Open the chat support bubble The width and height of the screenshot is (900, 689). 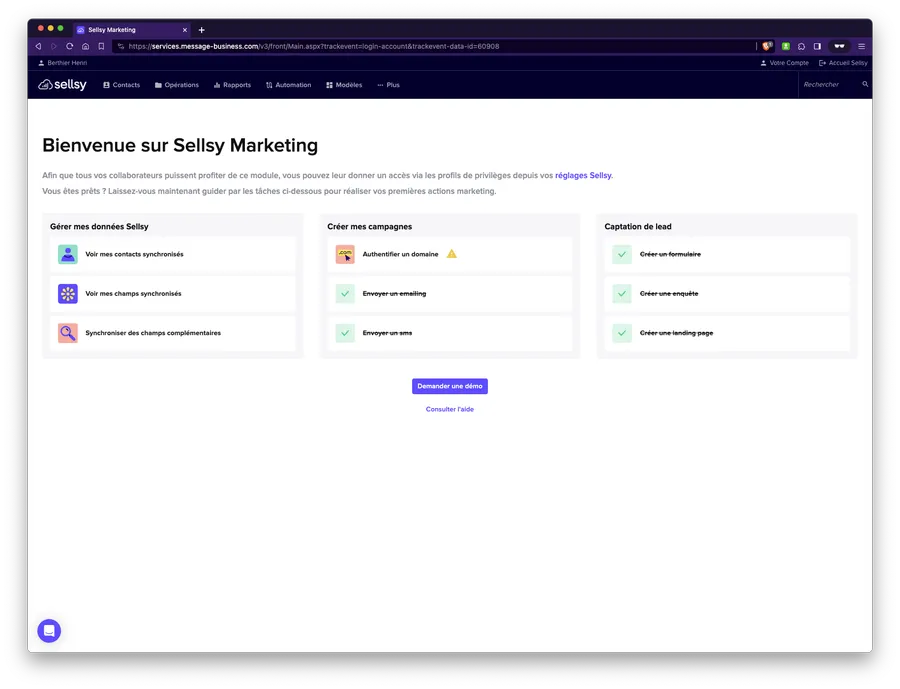(x=49, y=630)
